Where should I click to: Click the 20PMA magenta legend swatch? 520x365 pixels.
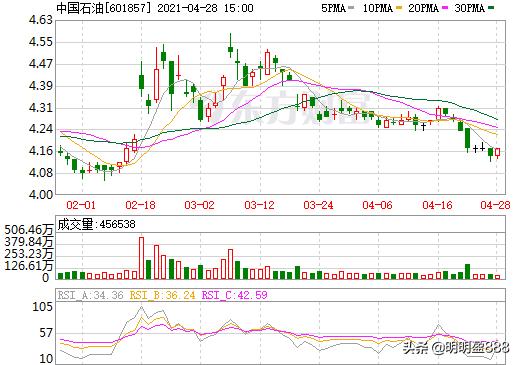(445, 8)
